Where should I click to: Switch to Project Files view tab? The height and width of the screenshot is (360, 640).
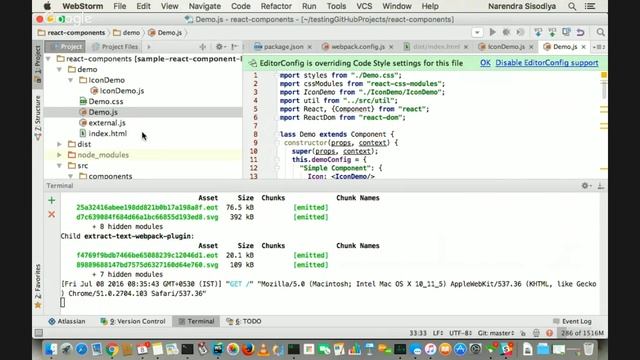click(115, 47)
